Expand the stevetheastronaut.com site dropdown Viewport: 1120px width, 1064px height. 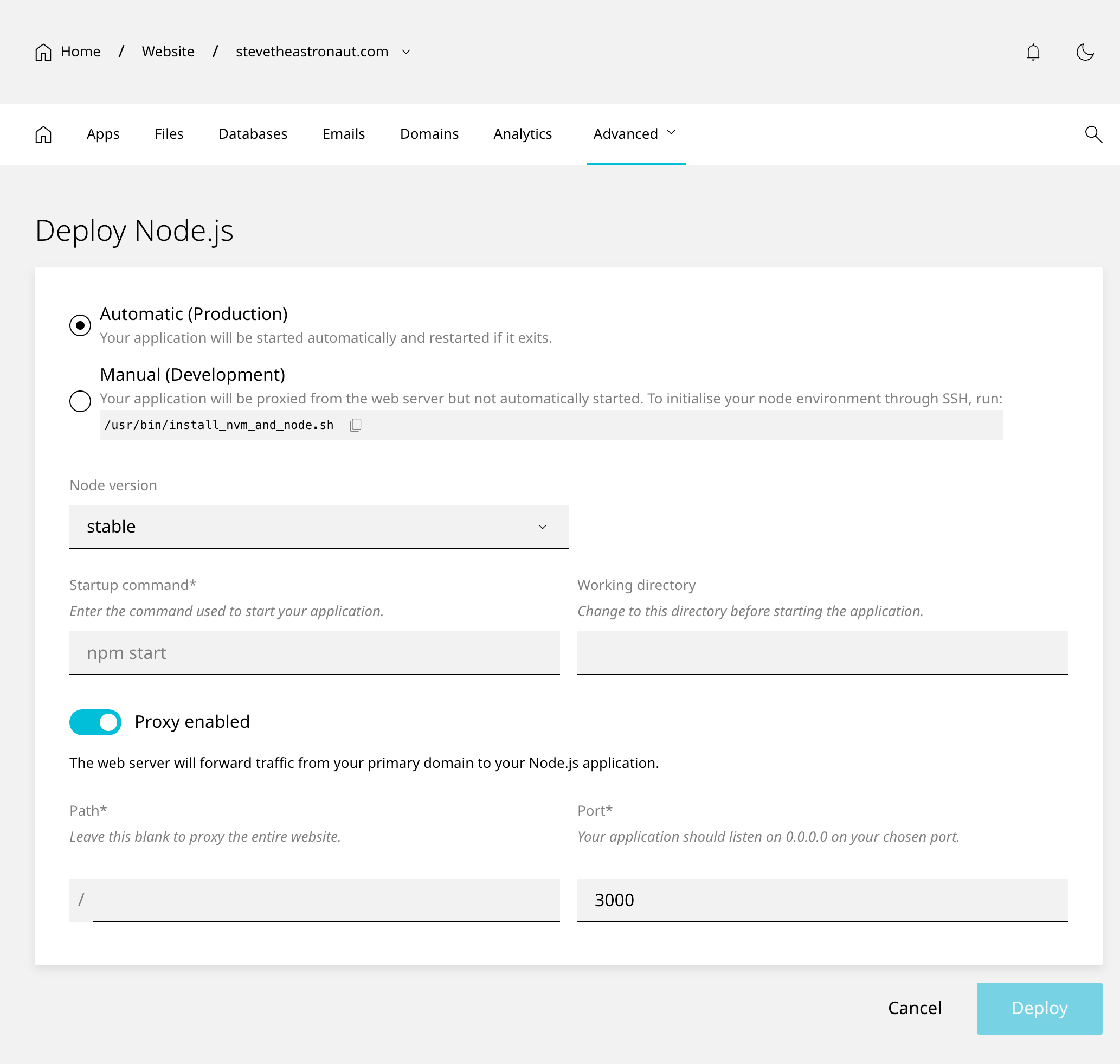click(406, 52)
